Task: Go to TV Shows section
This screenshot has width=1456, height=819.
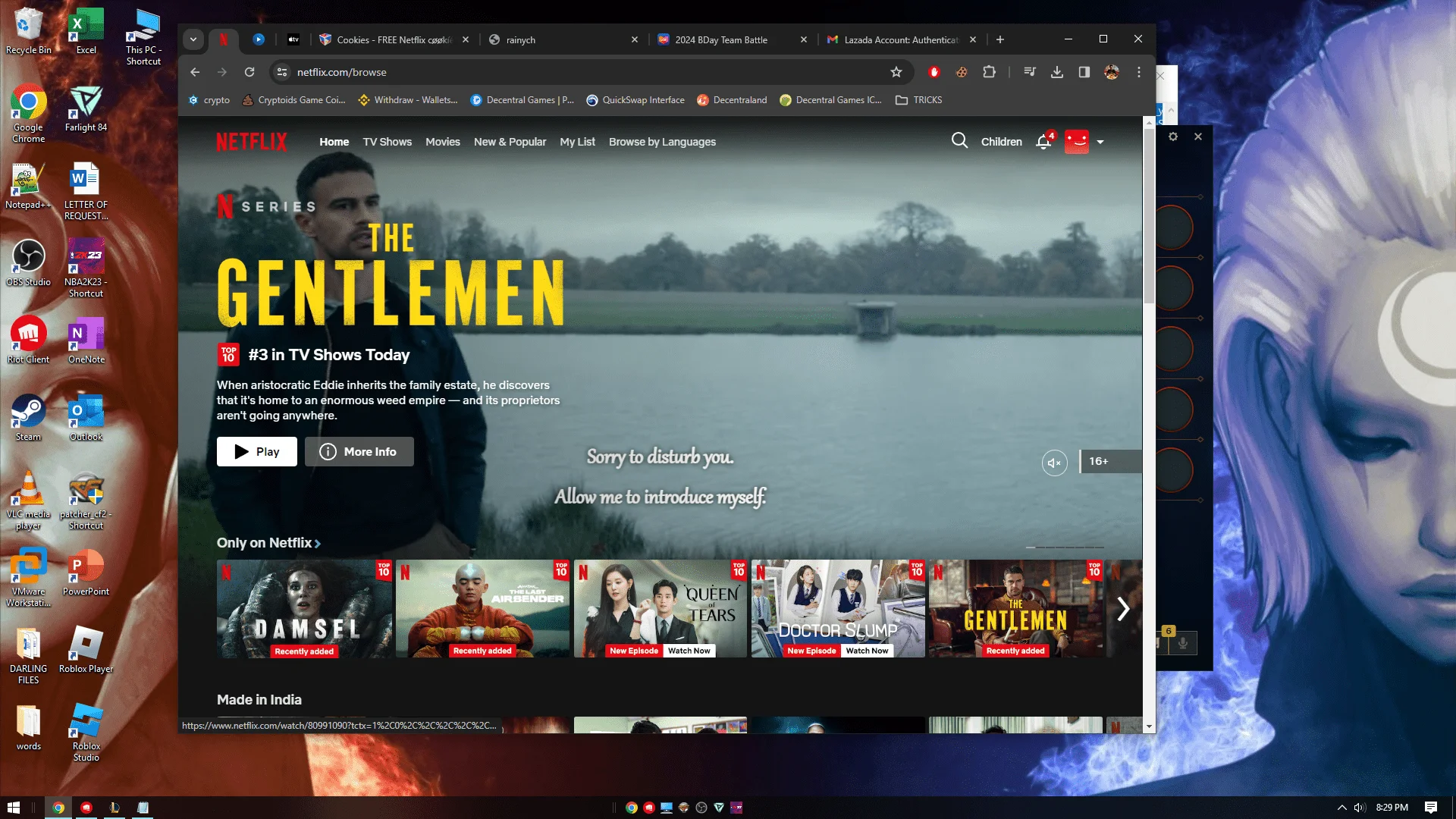Action: point(387,142)
